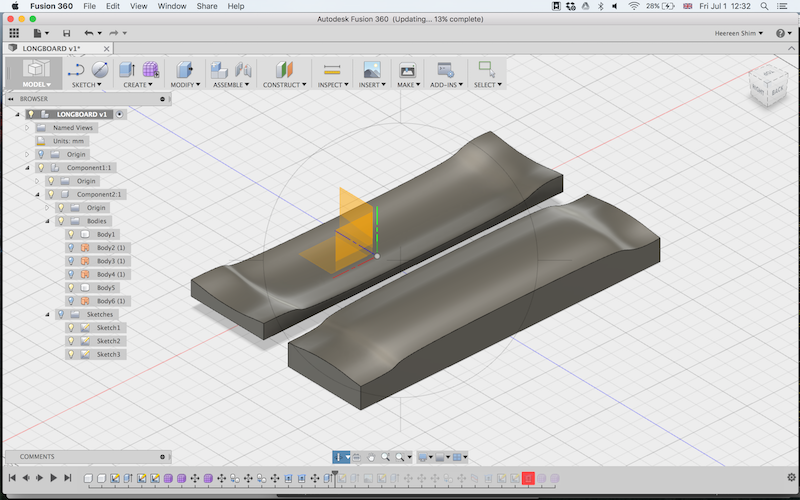Open the CONSTRUCT menu label
Image resolution: width=800 pixels, height=500 pixels.
click(285, 85)
